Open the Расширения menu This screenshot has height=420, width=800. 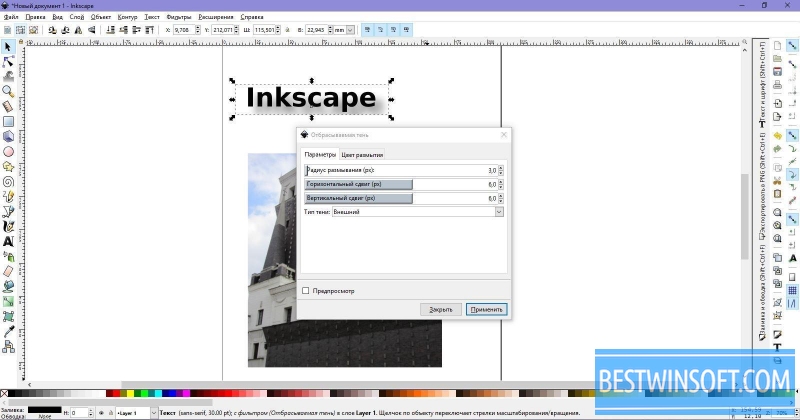pyautogui.click(x=215, y=17)
